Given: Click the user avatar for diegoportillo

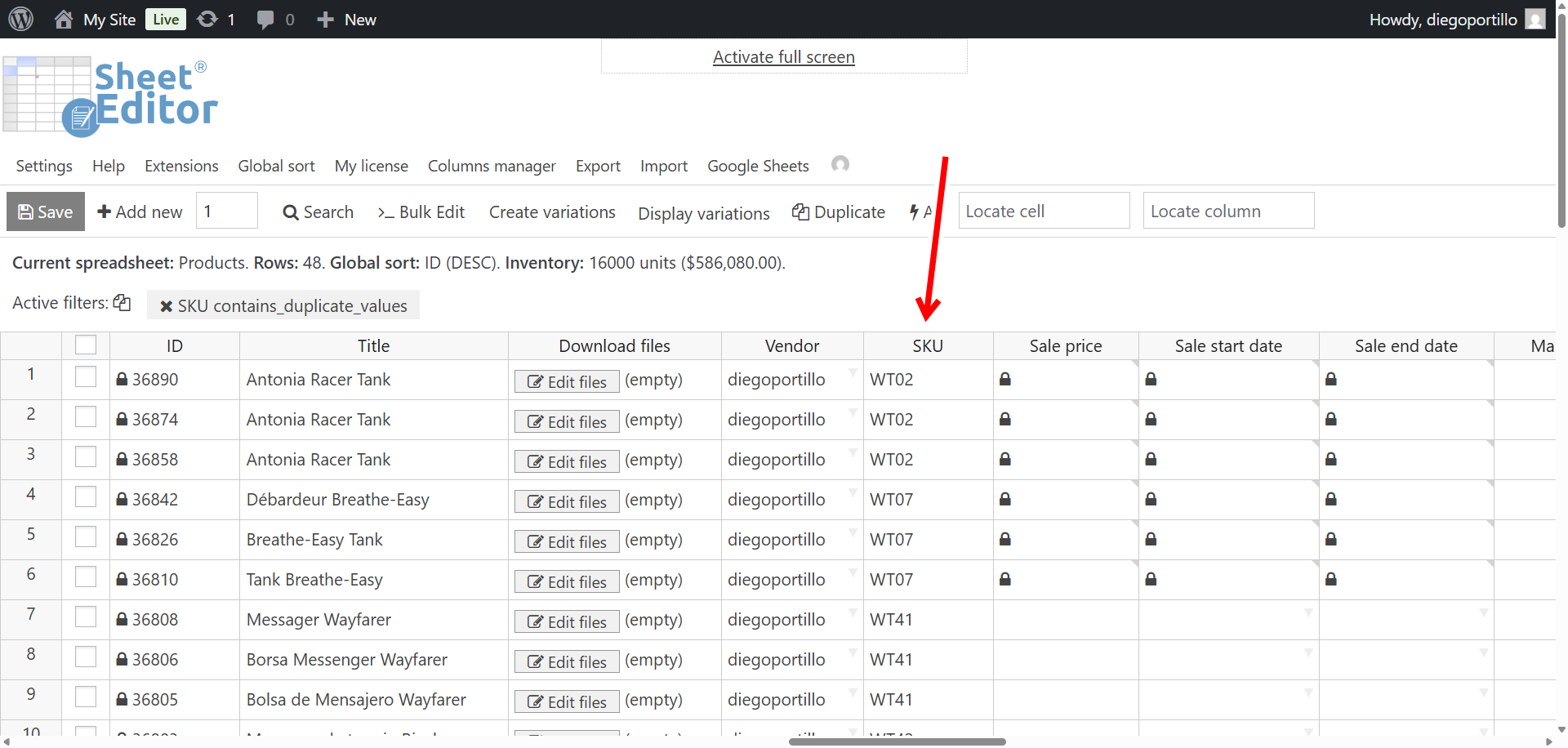Looking at the screenshot, I should pos(1535,20).
